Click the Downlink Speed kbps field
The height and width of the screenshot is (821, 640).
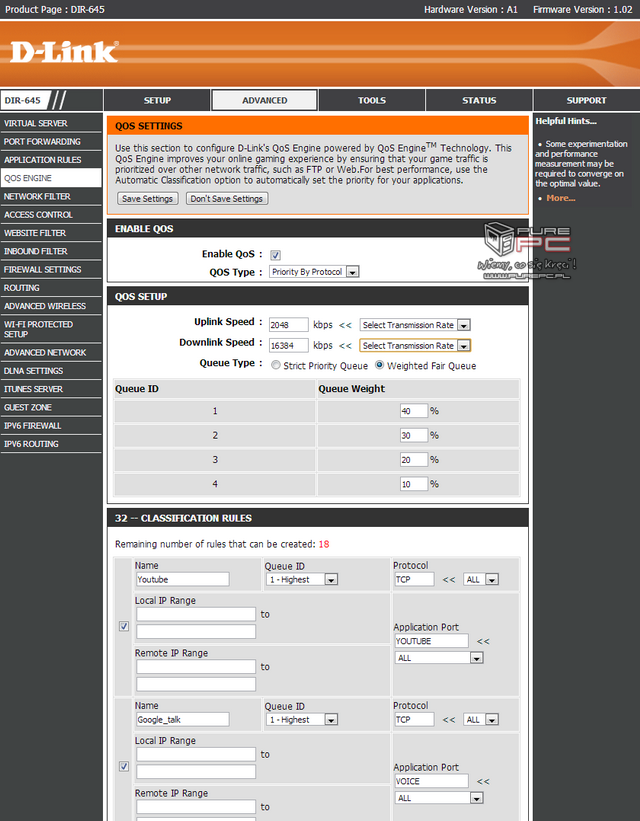pos(289,345)
